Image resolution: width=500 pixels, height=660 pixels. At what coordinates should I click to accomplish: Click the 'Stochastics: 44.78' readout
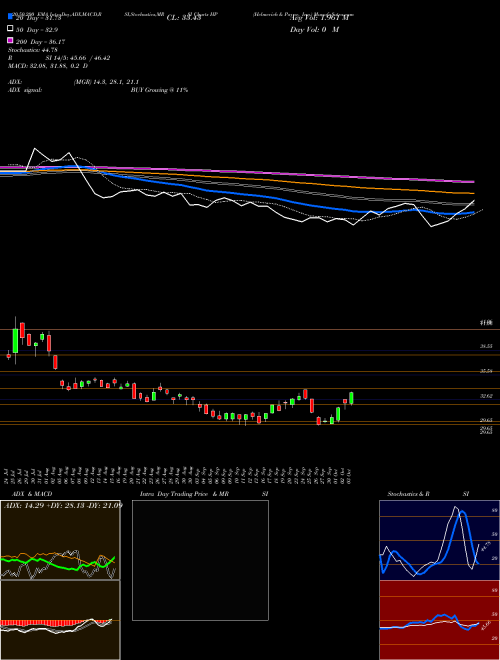coord(33,50)
